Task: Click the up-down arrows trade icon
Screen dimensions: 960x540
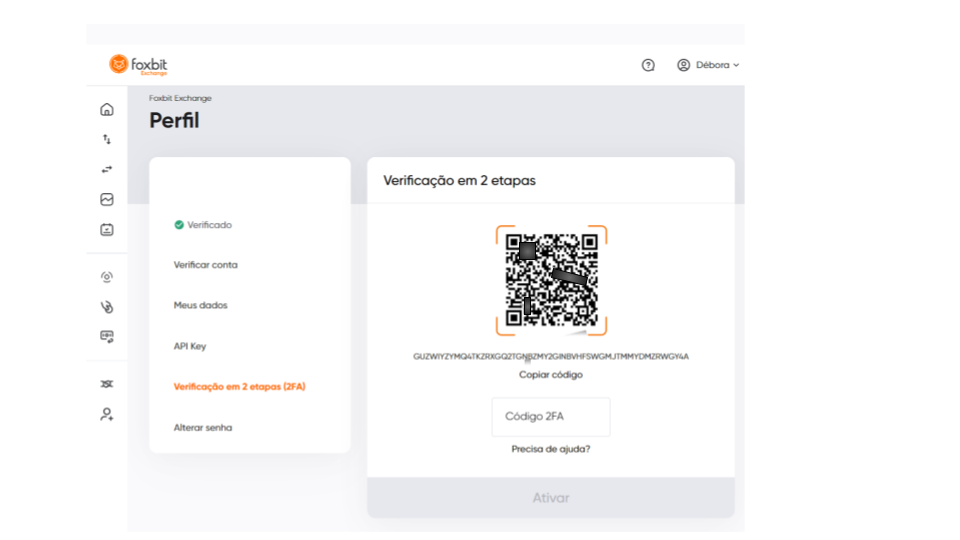Action: [x=107, y=140]
